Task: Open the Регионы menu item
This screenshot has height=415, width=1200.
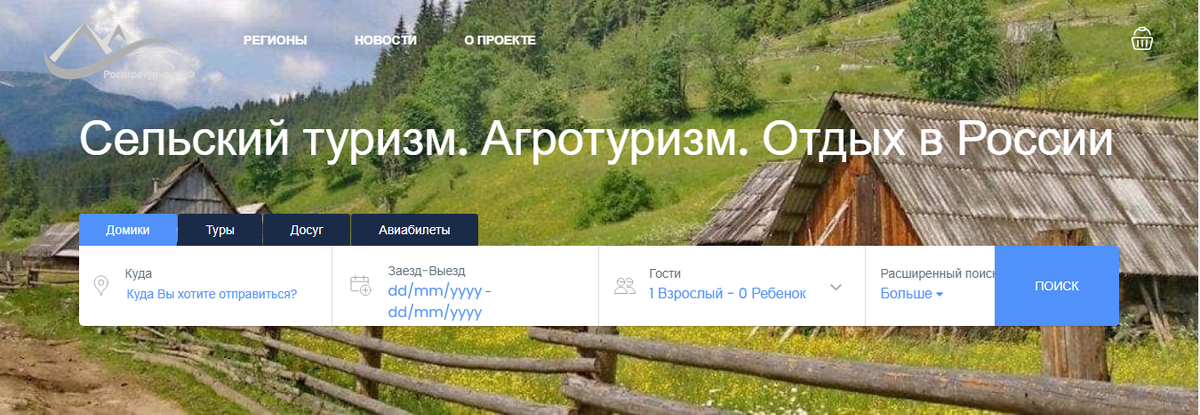Action: point(275,40)
